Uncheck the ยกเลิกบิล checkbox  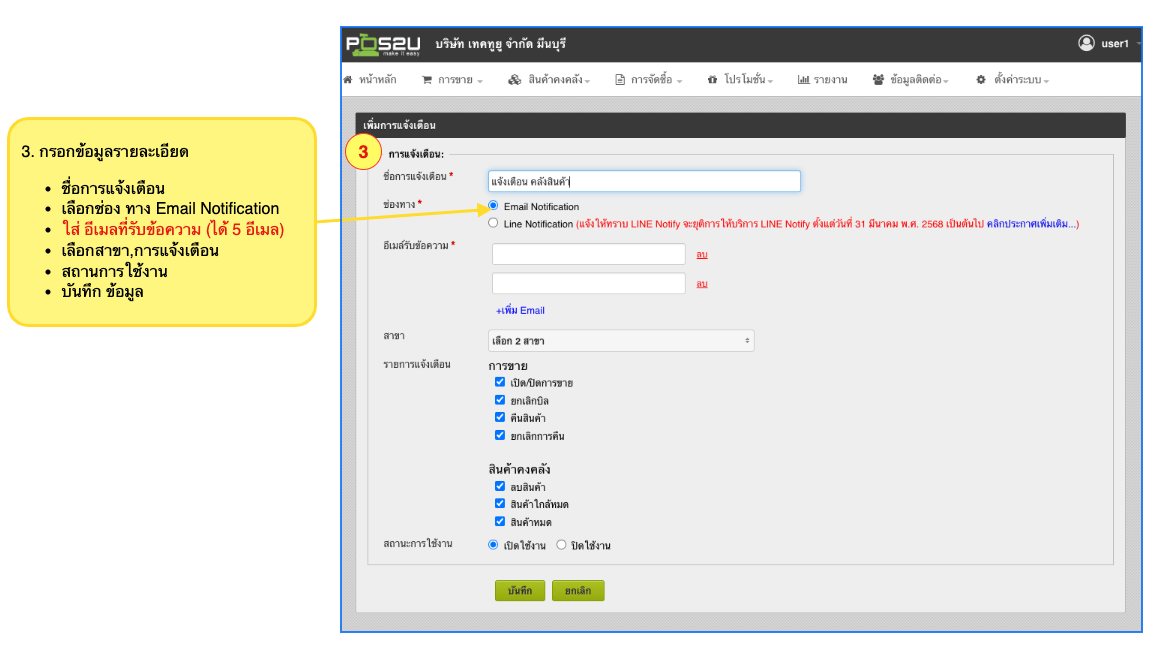pos(500,400)
